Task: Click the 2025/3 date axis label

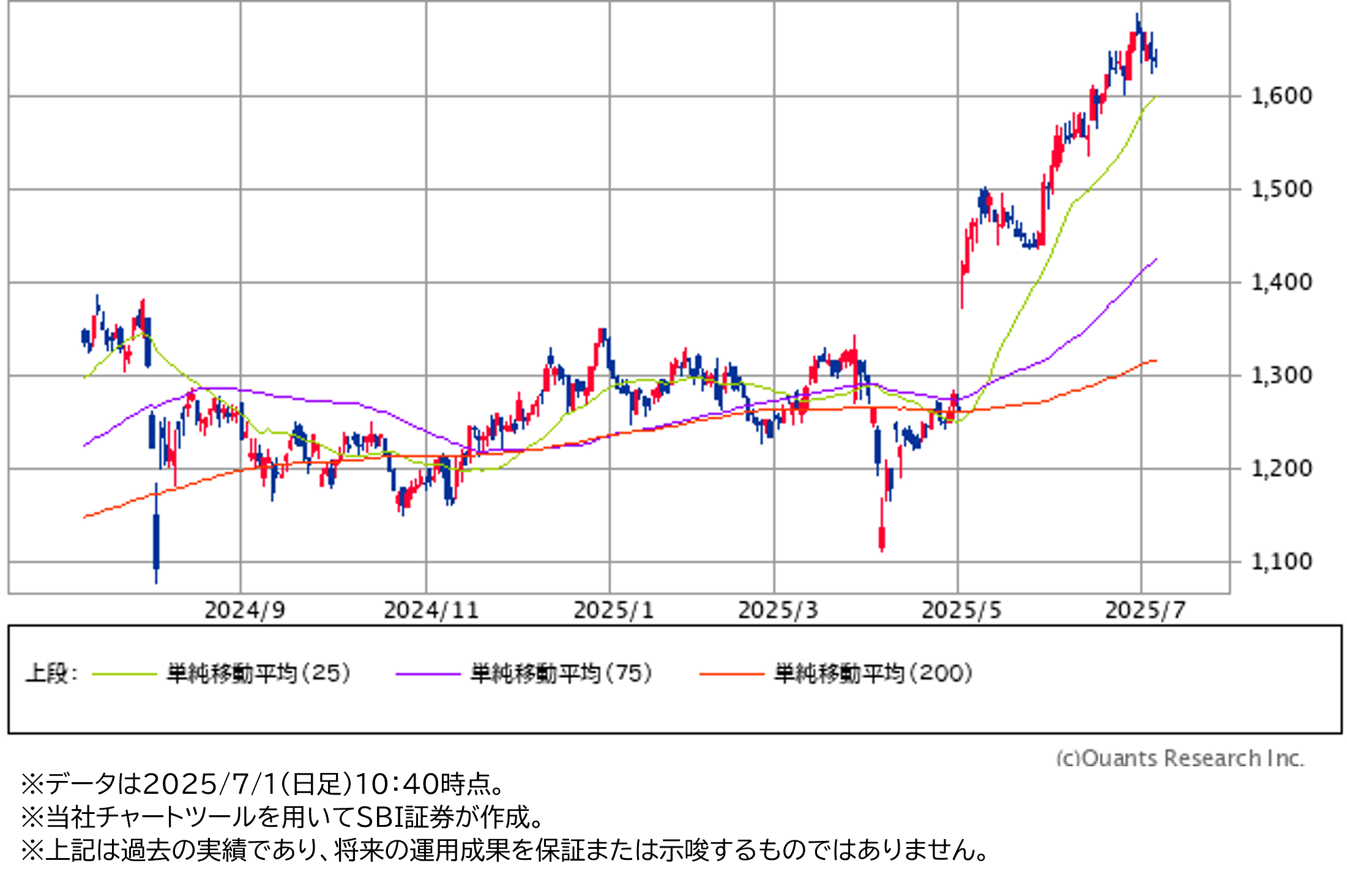Action: [778, 610]
